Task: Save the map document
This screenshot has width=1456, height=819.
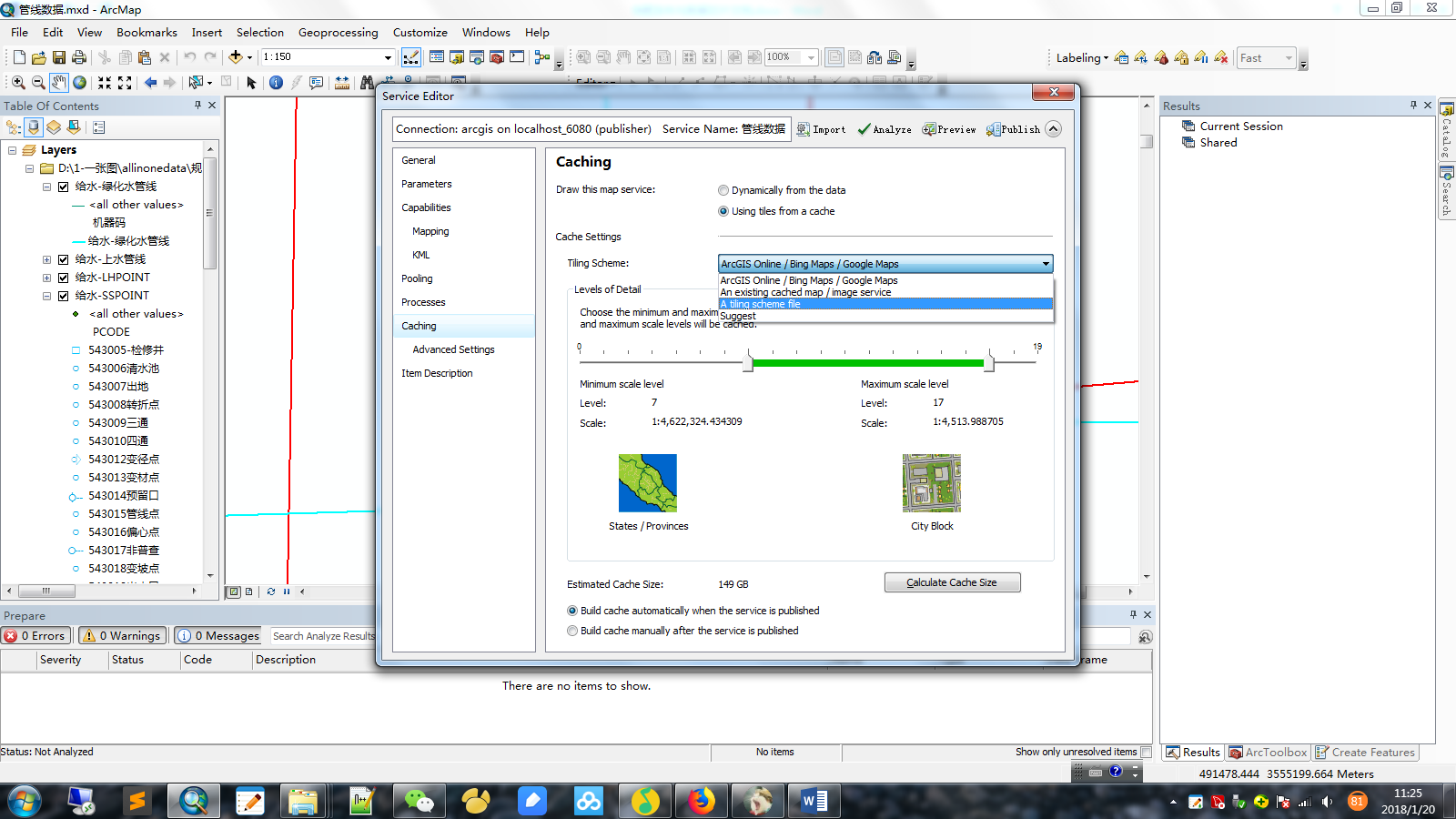Action: click(x=59, y=57)
